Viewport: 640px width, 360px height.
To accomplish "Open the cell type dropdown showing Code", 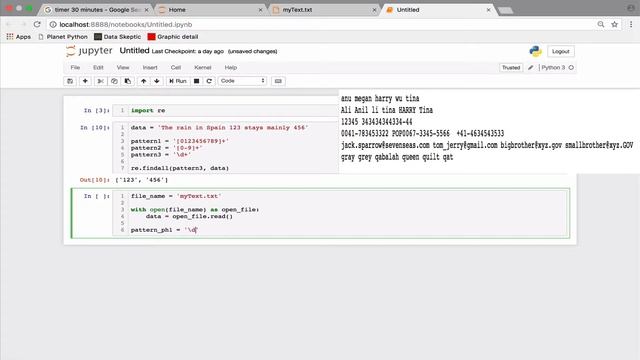I will point(242,81).
